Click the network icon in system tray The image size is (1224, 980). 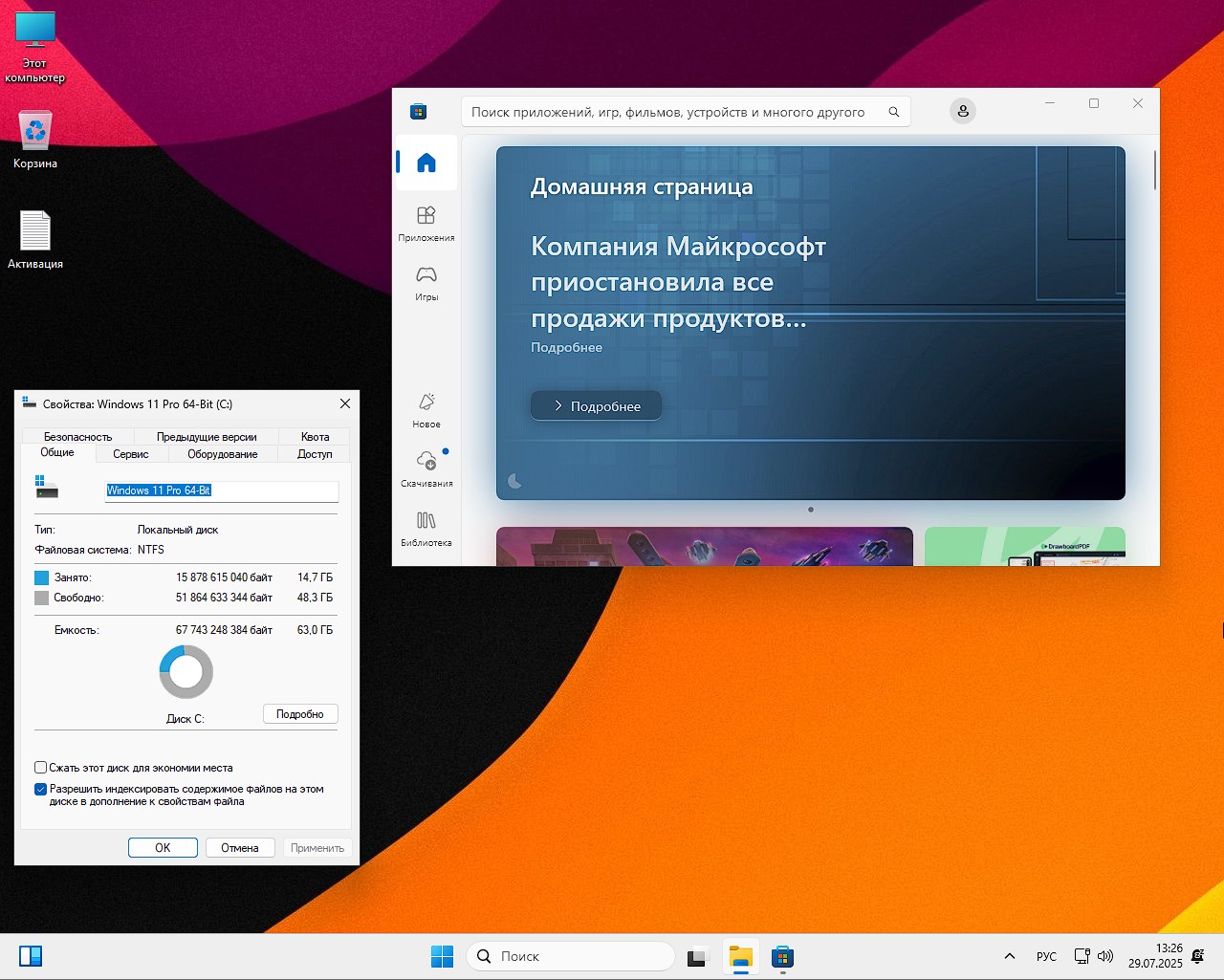1082,956
